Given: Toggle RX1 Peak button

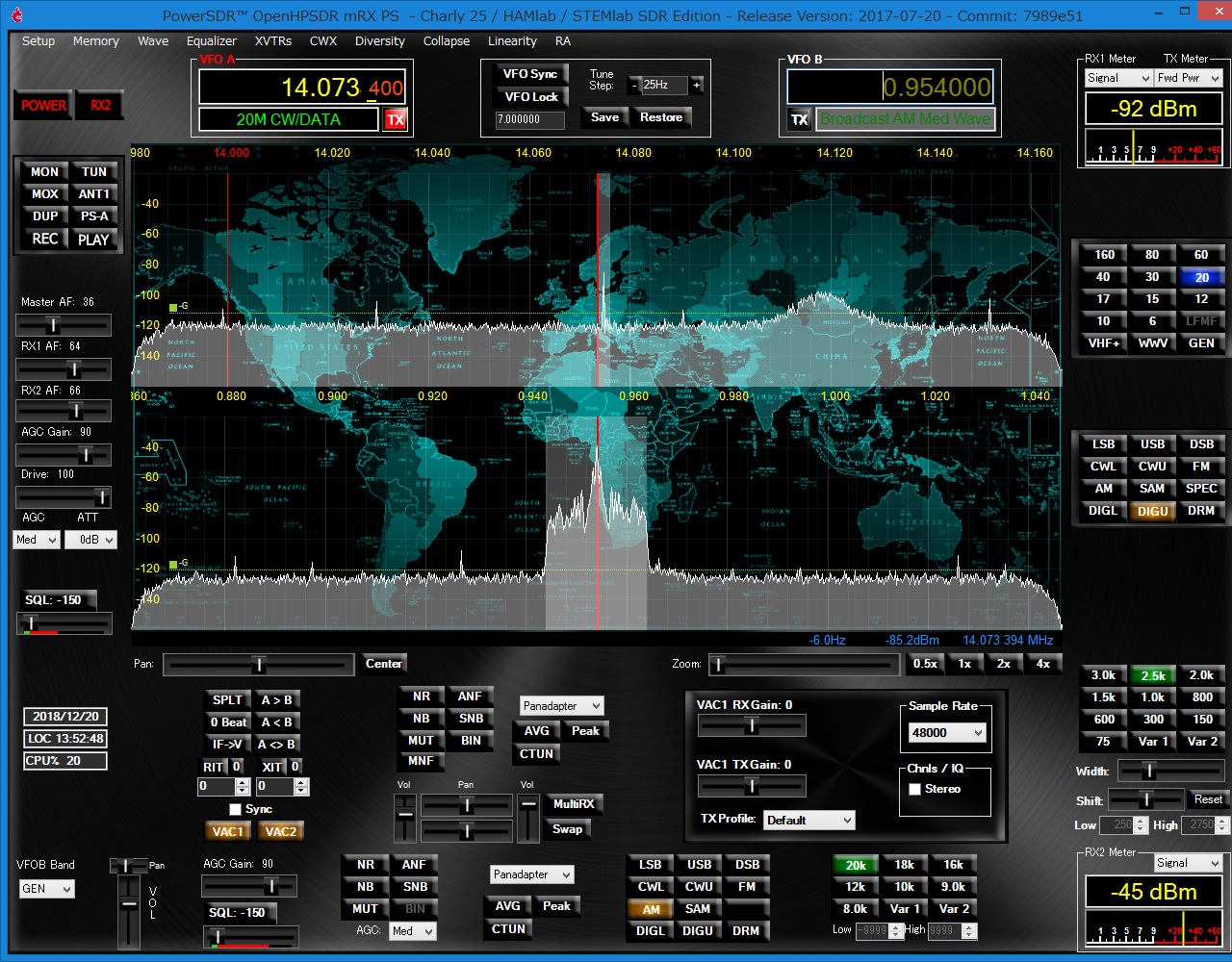Looking at the screenshot, I should (x=585, y=731).
